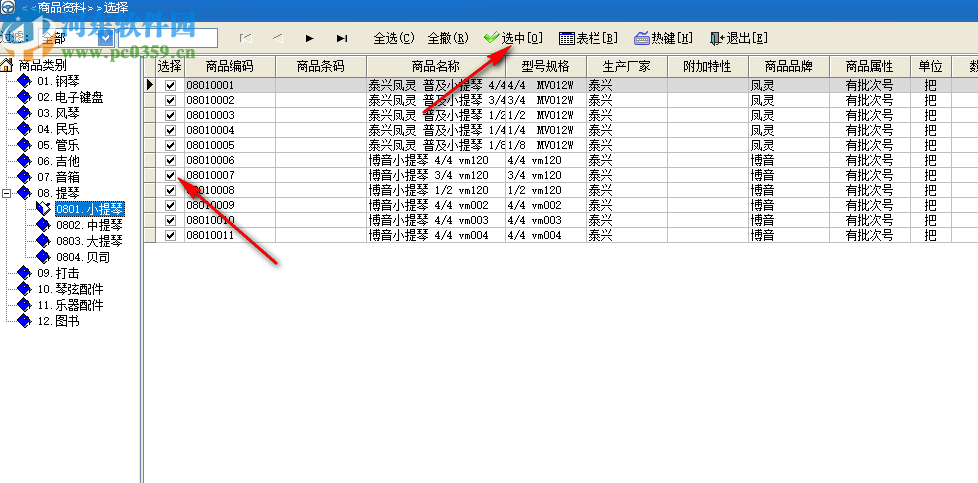
Task: Select 05.管乐 category
Action: [58, 145]
